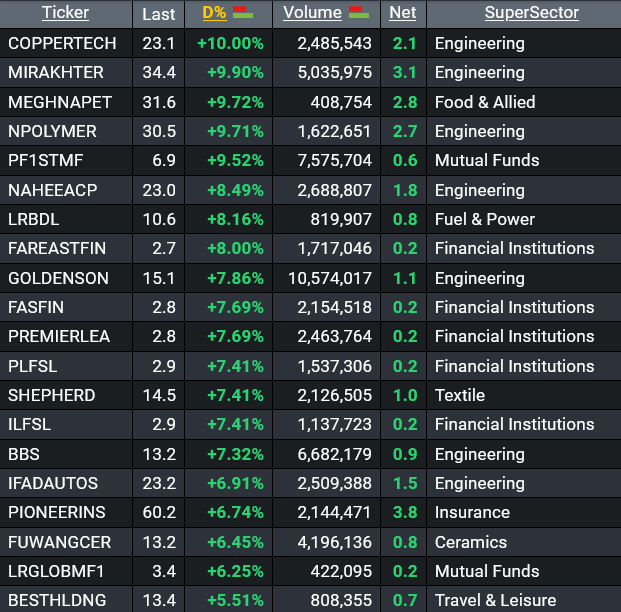The height and width of the screenshot is (612, 621).
Task: Click the PIONEERINS ticker
Action: [x=56, y=512]
